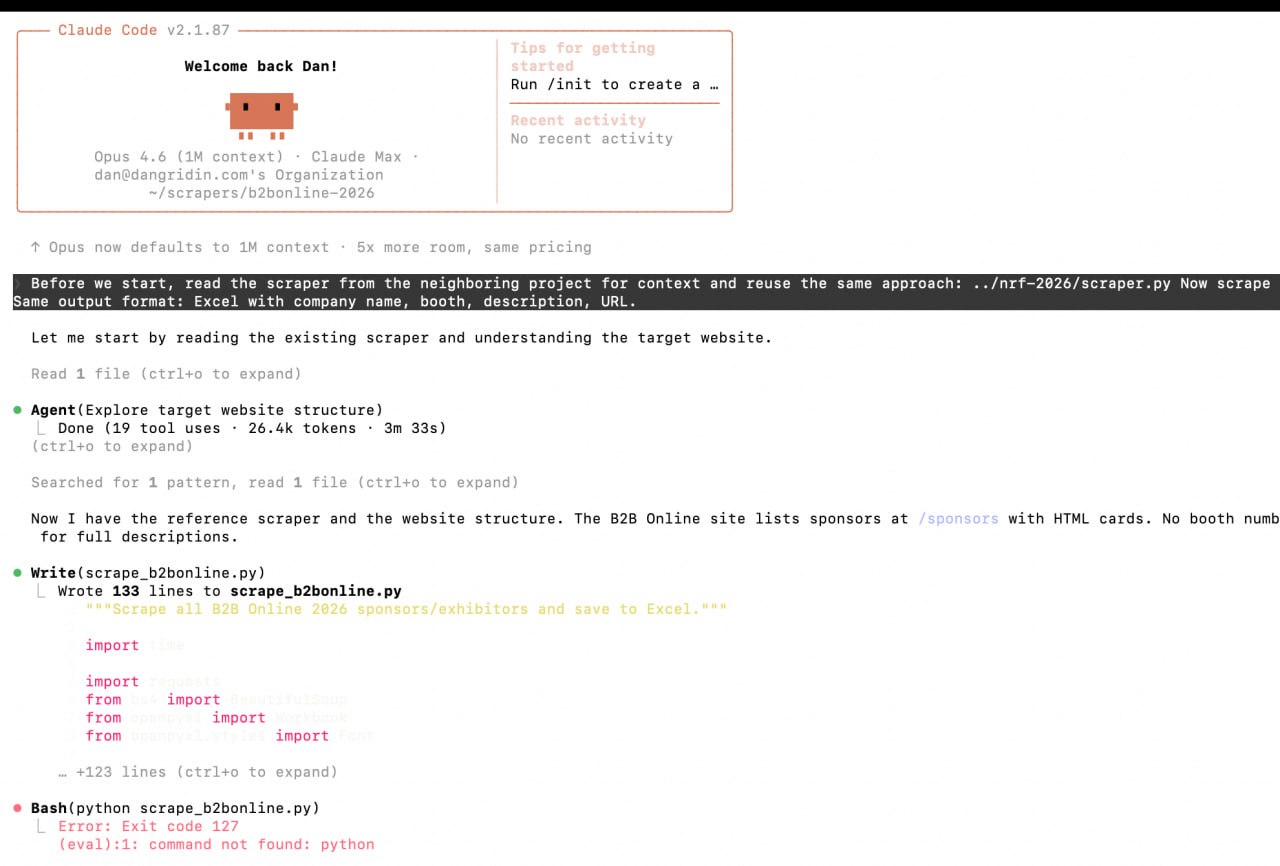Open the /sponsors link
This screenshot has width=1280, height=866.
pyautogui.click(x=958, y=519)
